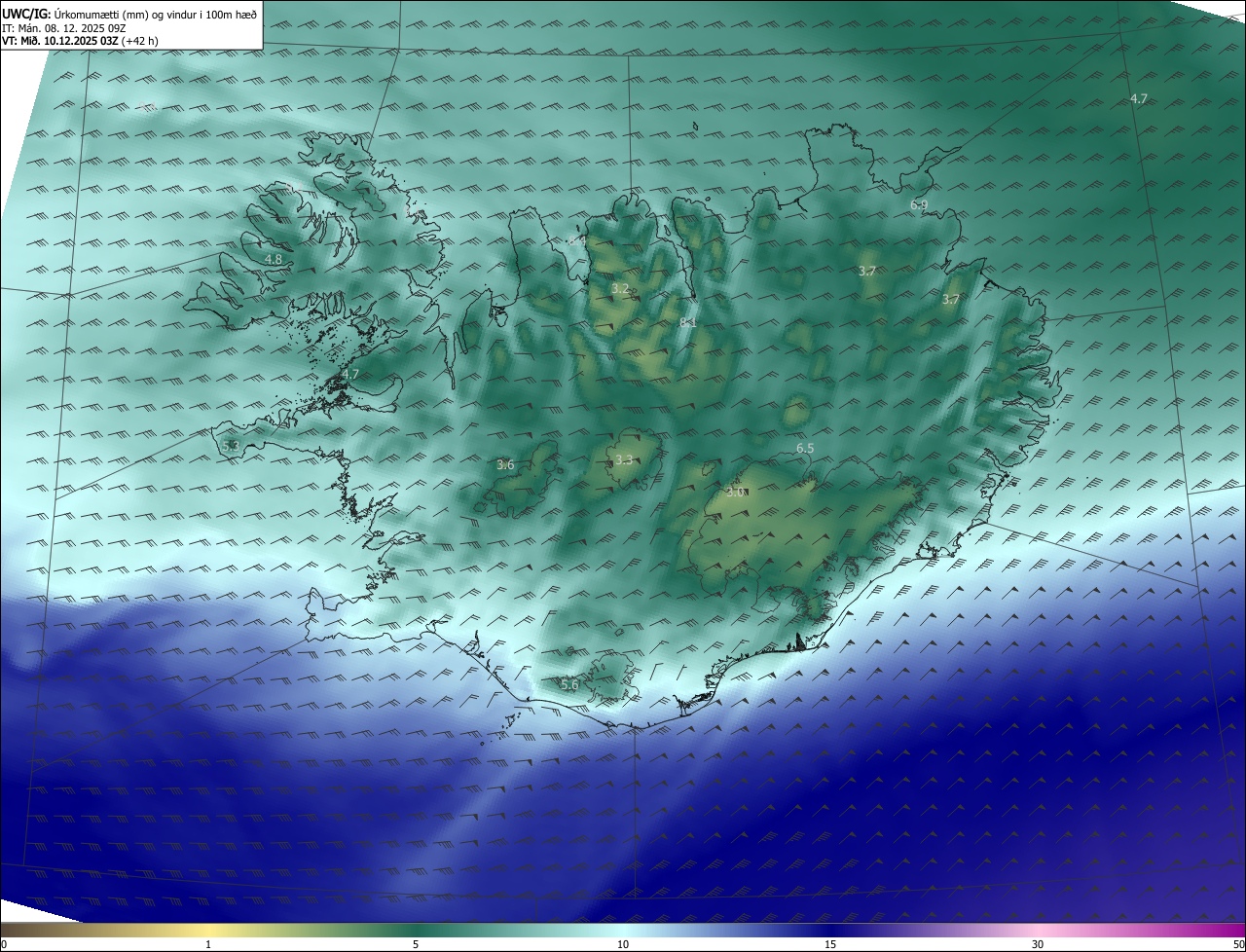Click the '15' tick on the colour scale
The image size is (1246, 952).
[x=830, y=944]
